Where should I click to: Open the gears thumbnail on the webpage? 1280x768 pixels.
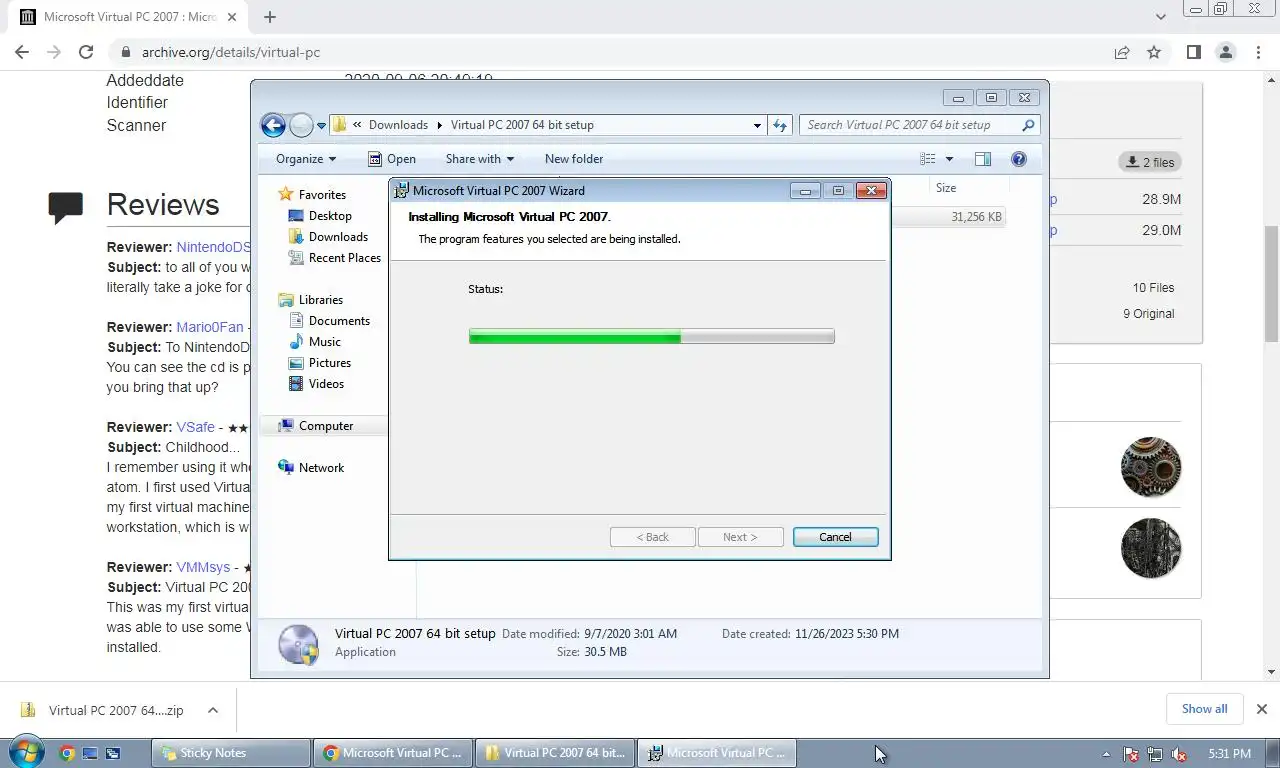pos(1151,467)
